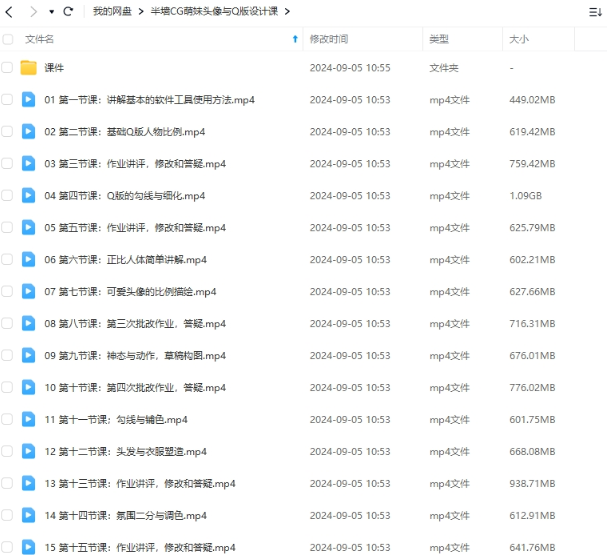The width and height of the screenshot is (608, 555).
Task: Select 10 第十节课：第四次批改作业，答疑.mp4
Action: point(135,388)
